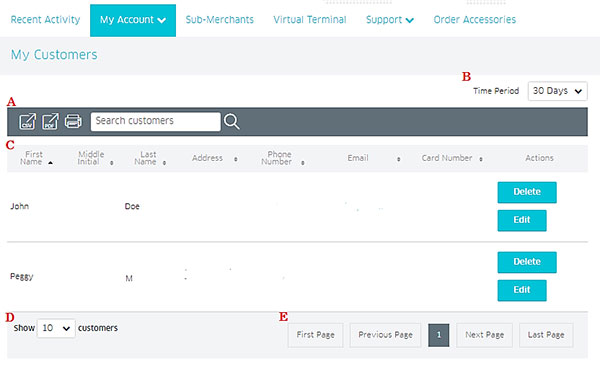Sort by Address column
The width and height of the screenshot is (600, 367).
pyautogui.click(x=215, y=158)
